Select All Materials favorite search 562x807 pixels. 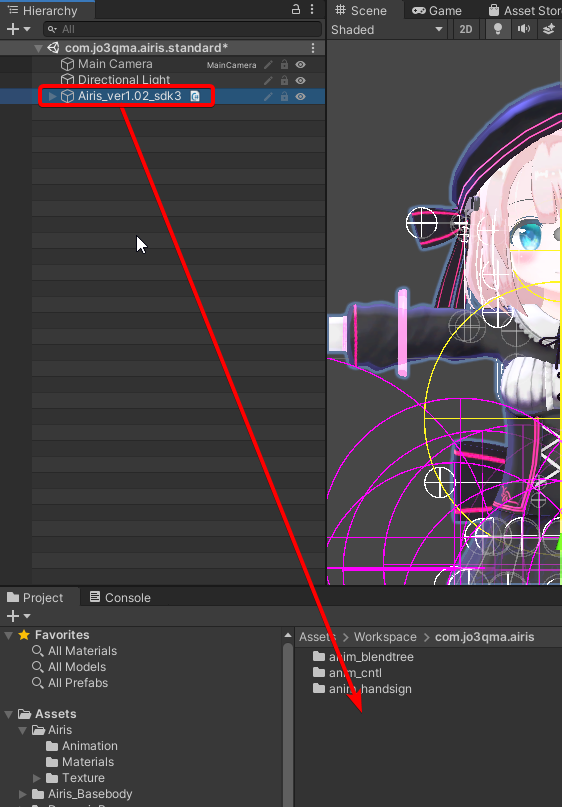(82, 651)
